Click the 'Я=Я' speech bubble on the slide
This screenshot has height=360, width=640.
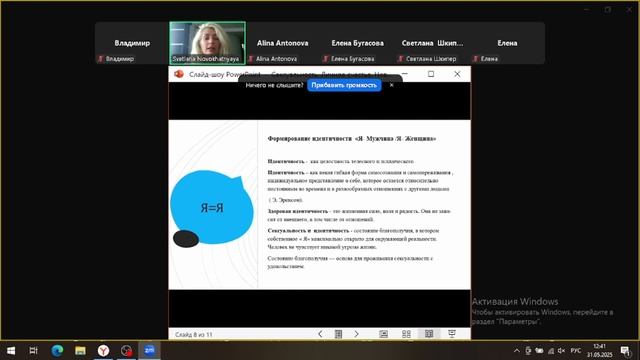[211, 207]
